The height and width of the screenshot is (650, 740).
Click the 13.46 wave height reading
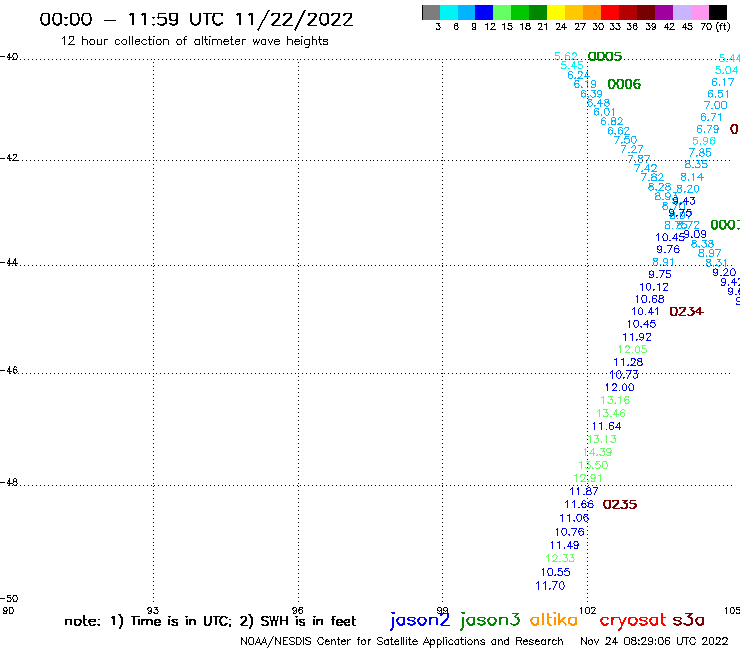pos(611,414)
